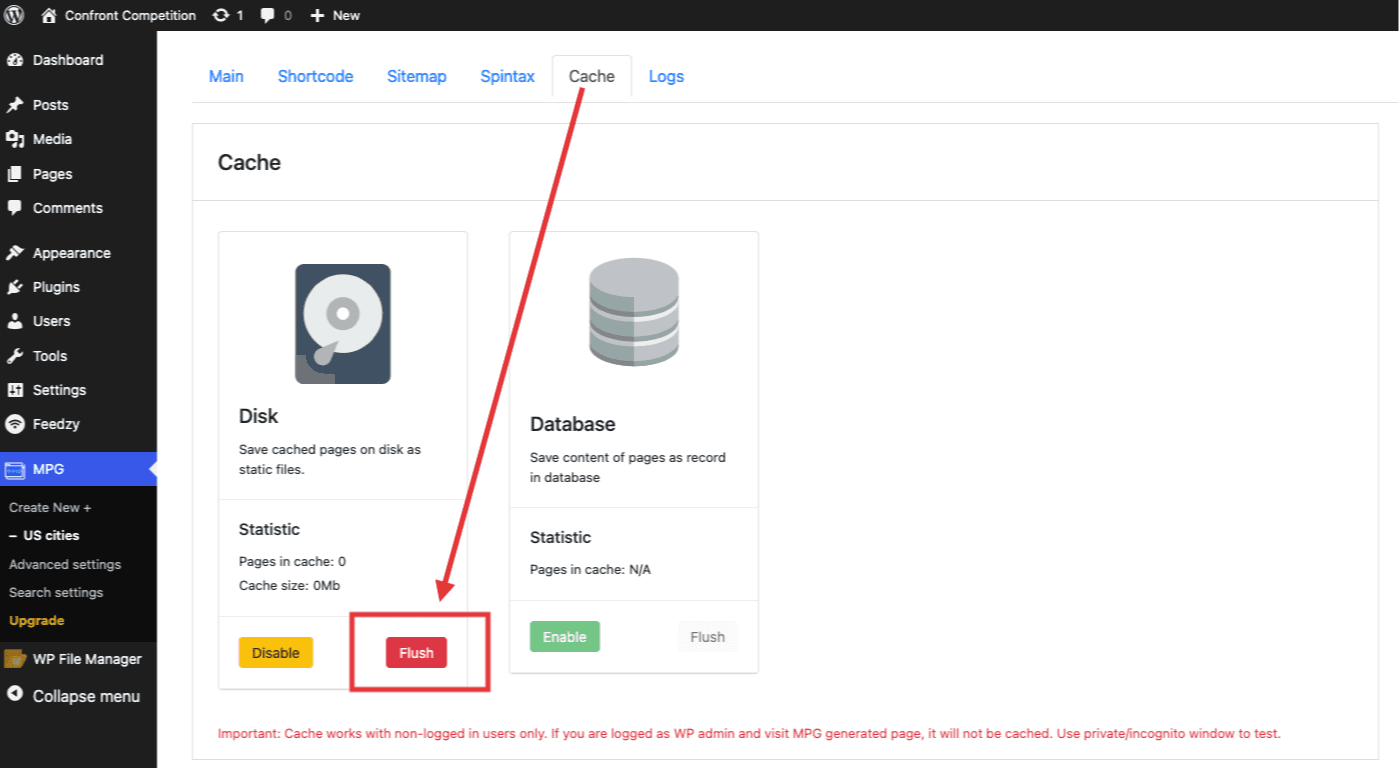Click the WordPress logo icon
1399x768 pixels.
click(15, 15)
